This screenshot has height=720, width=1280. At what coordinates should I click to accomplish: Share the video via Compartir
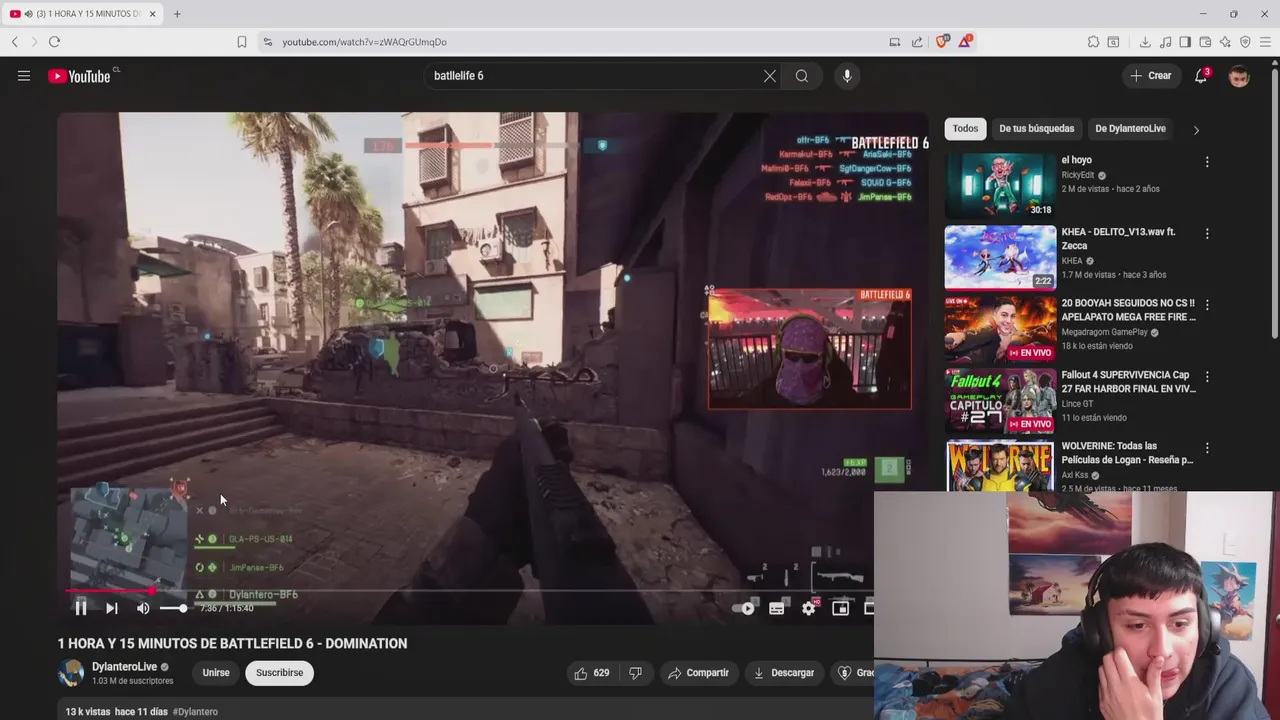click(x=698, y=673)
